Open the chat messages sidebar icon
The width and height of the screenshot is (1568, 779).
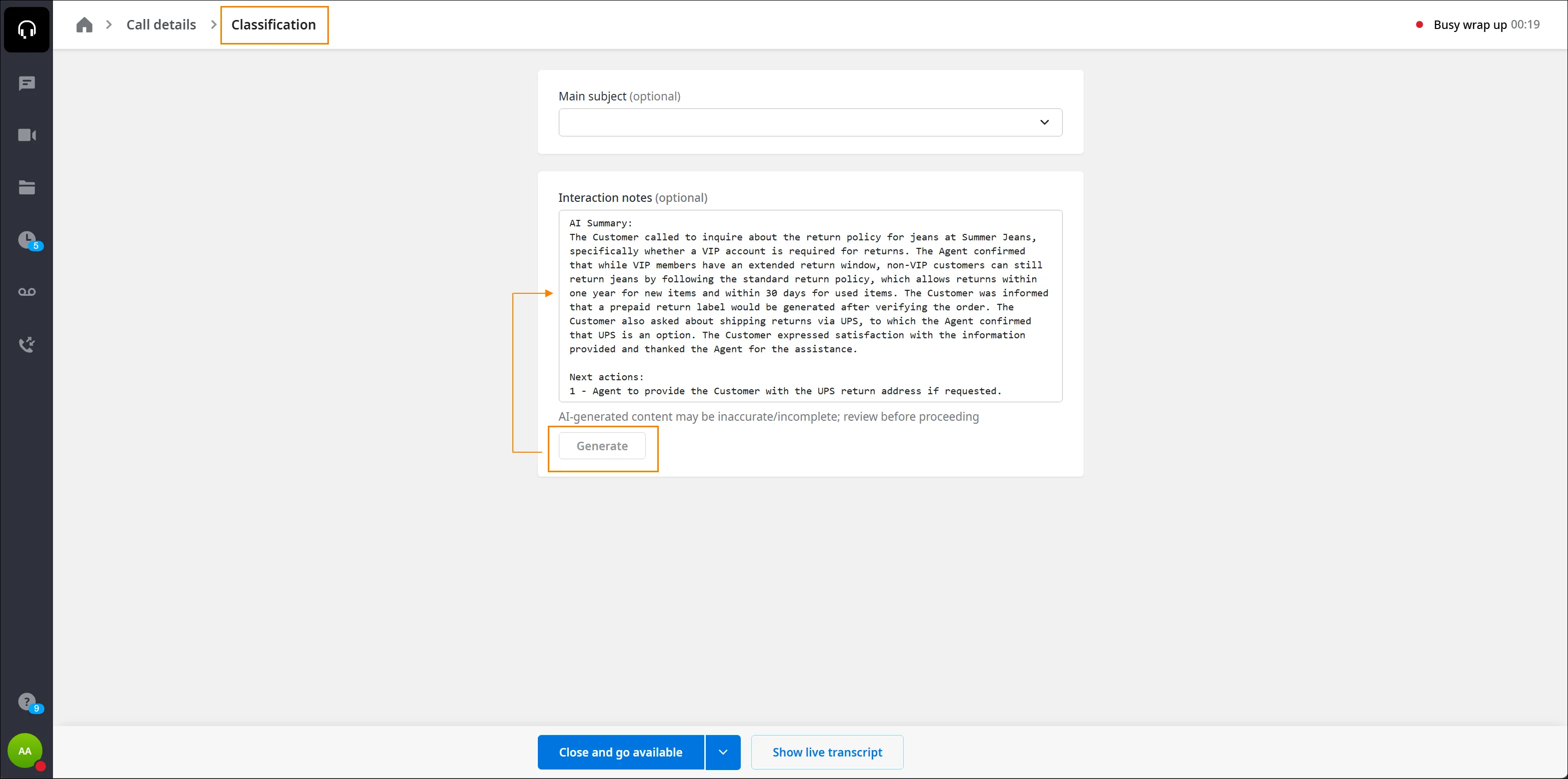pyautogui.click(x=27, y=83)
